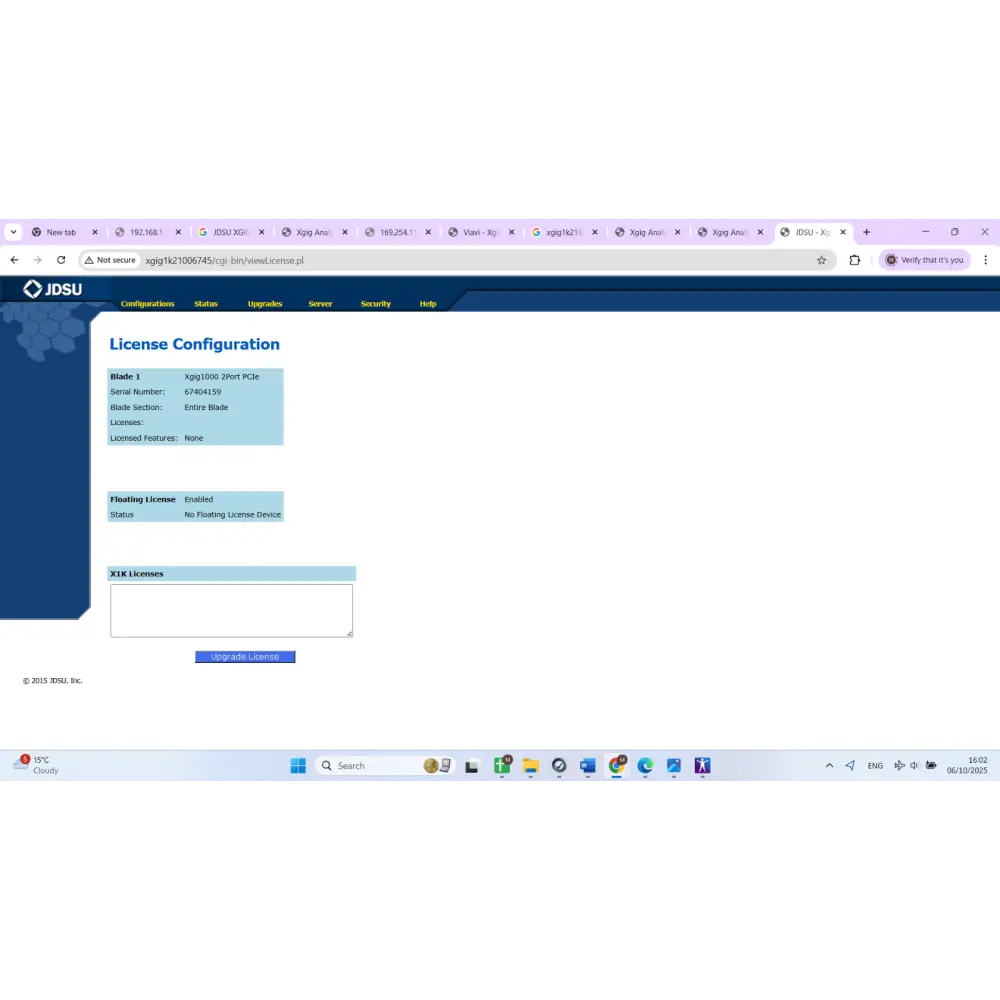Open the Configurations menu
Image resolution: width=1000 pixels, height=1000 pixels.
147,304
